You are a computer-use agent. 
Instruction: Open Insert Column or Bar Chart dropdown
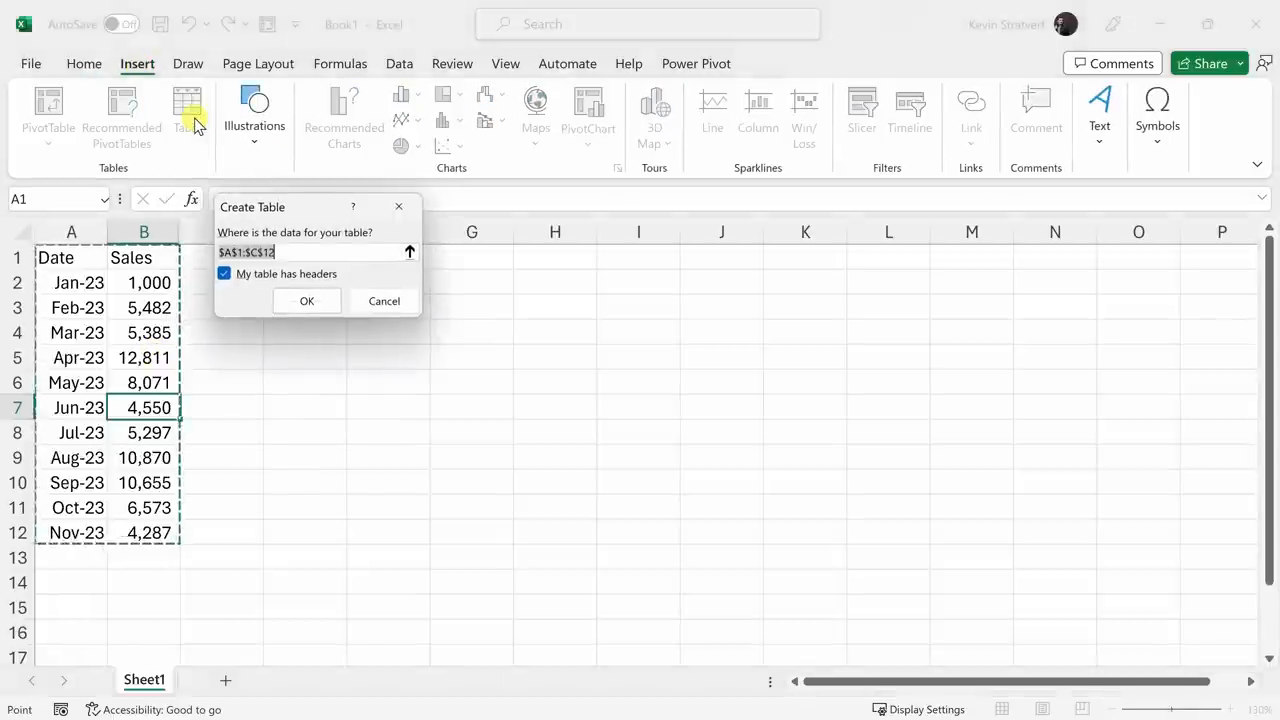click(x=408, y=95)
